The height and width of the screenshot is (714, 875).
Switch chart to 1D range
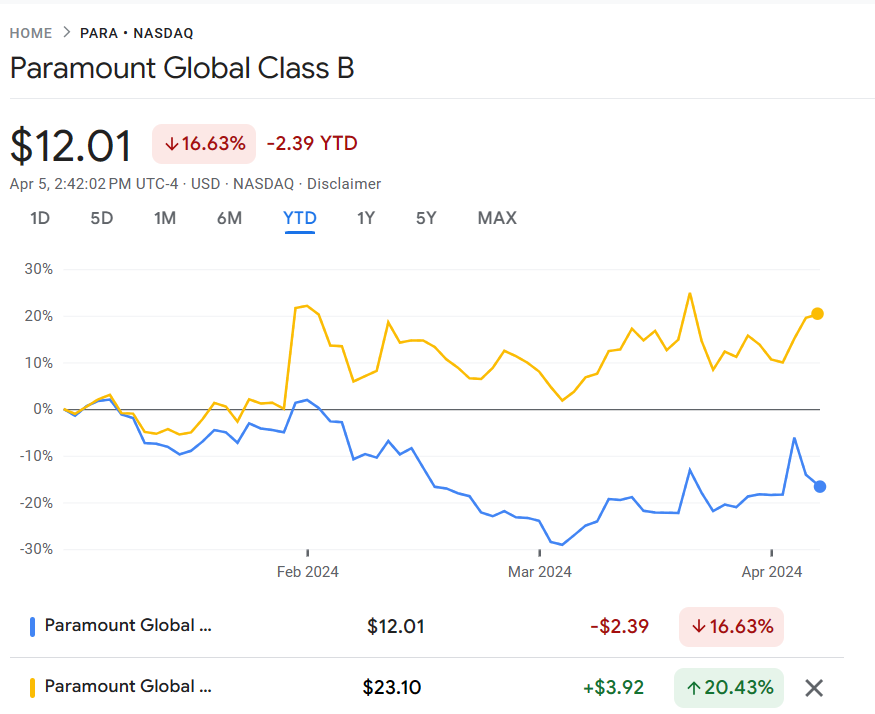(x=40, y=218)
